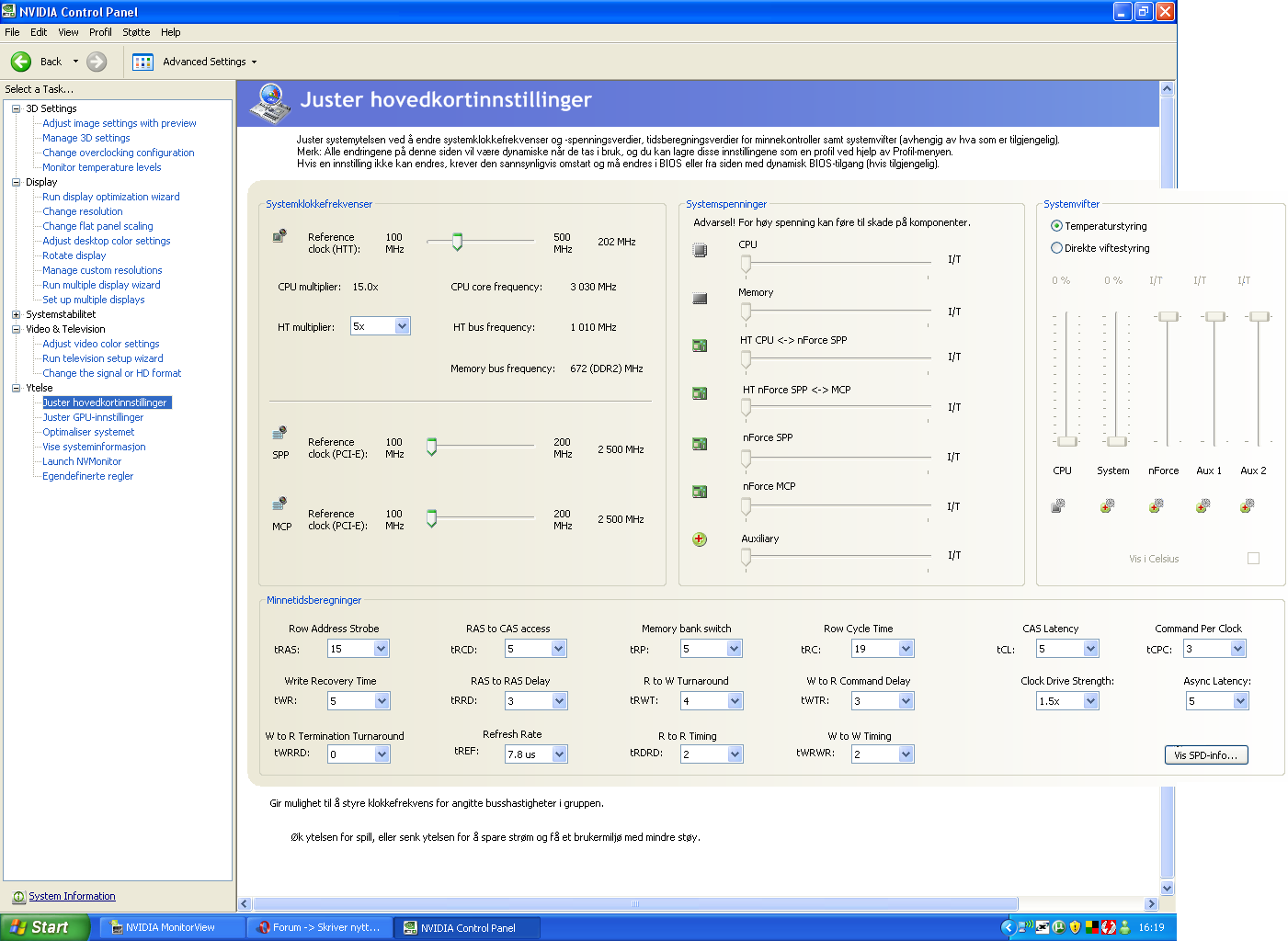Click the nForce MCP voltage icon
Screen dimensions: 1288x941
[x=700, y=492]
